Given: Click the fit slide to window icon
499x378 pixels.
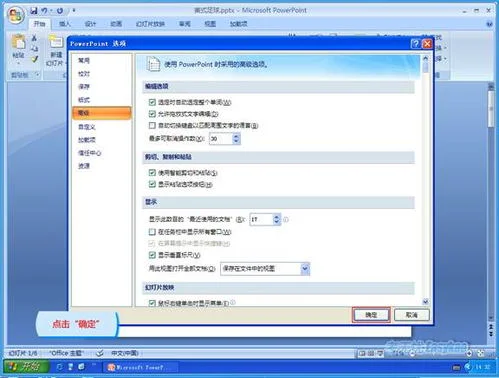Looking at the screenshot, I should pos(481,353).
